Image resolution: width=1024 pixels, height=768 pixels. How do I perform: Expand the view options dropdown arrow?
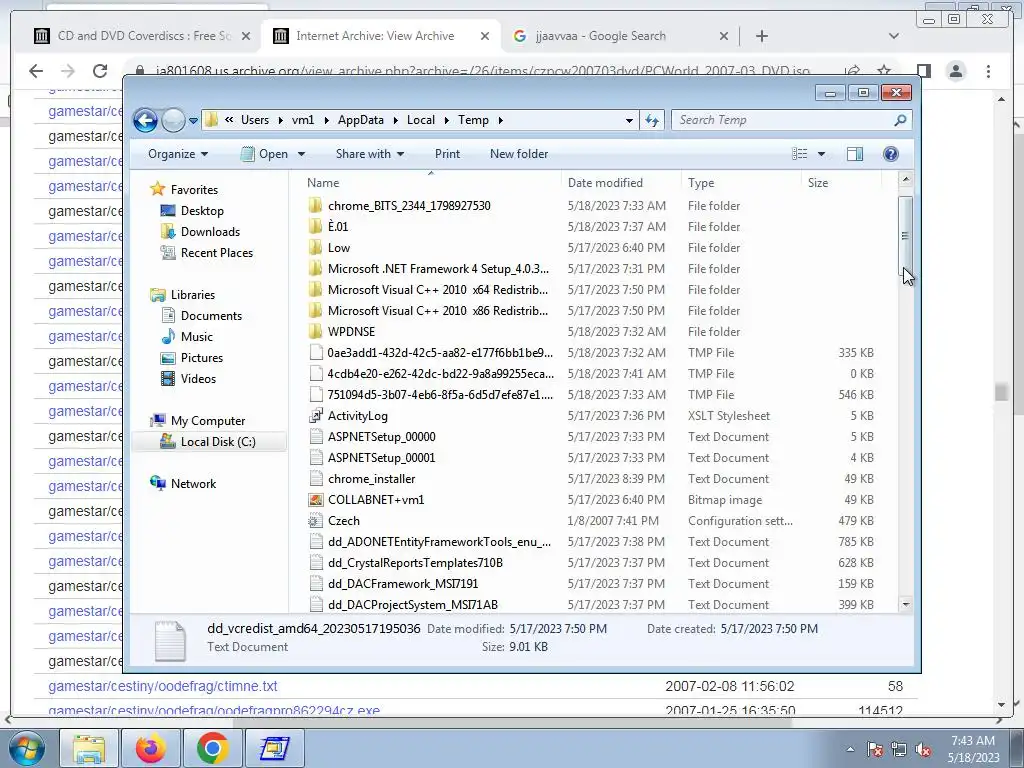[822, 154]
